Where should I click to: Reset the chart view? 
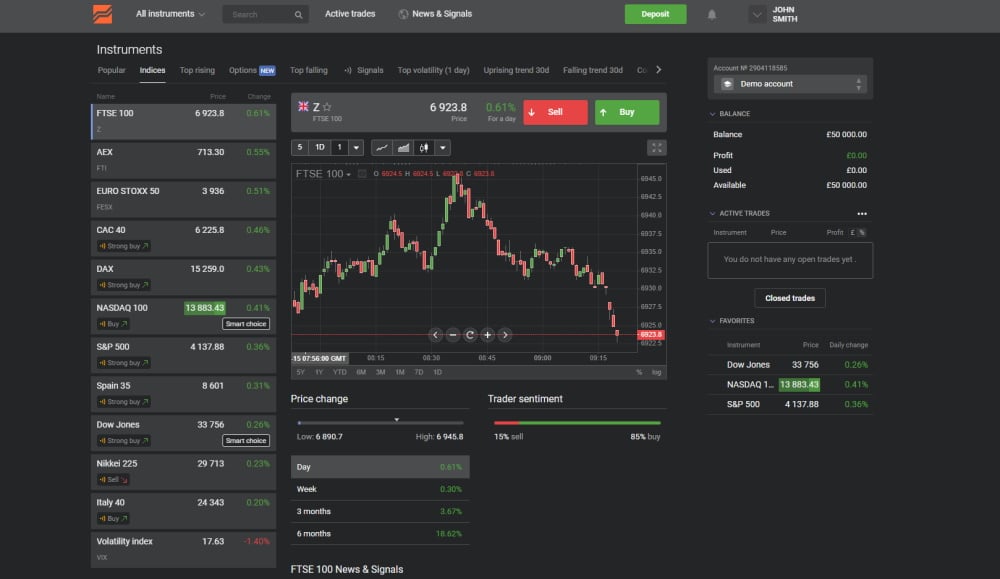470,335
